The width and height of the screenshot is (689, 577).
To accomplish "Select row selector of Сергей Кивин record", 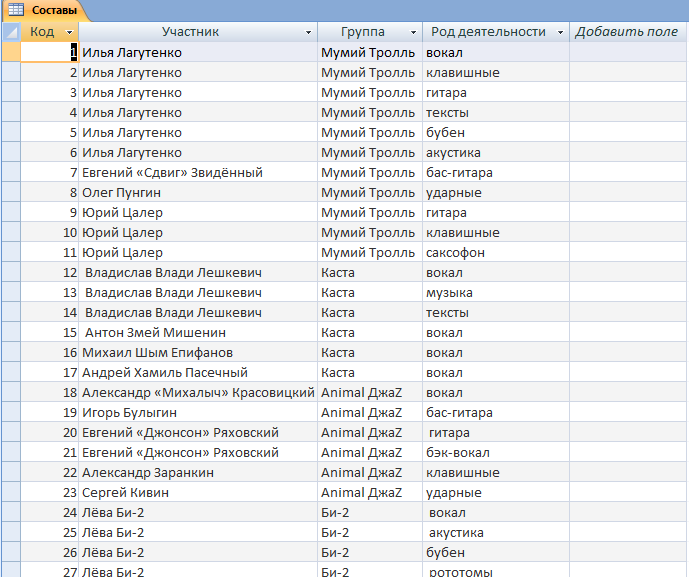I will point(11,493).
